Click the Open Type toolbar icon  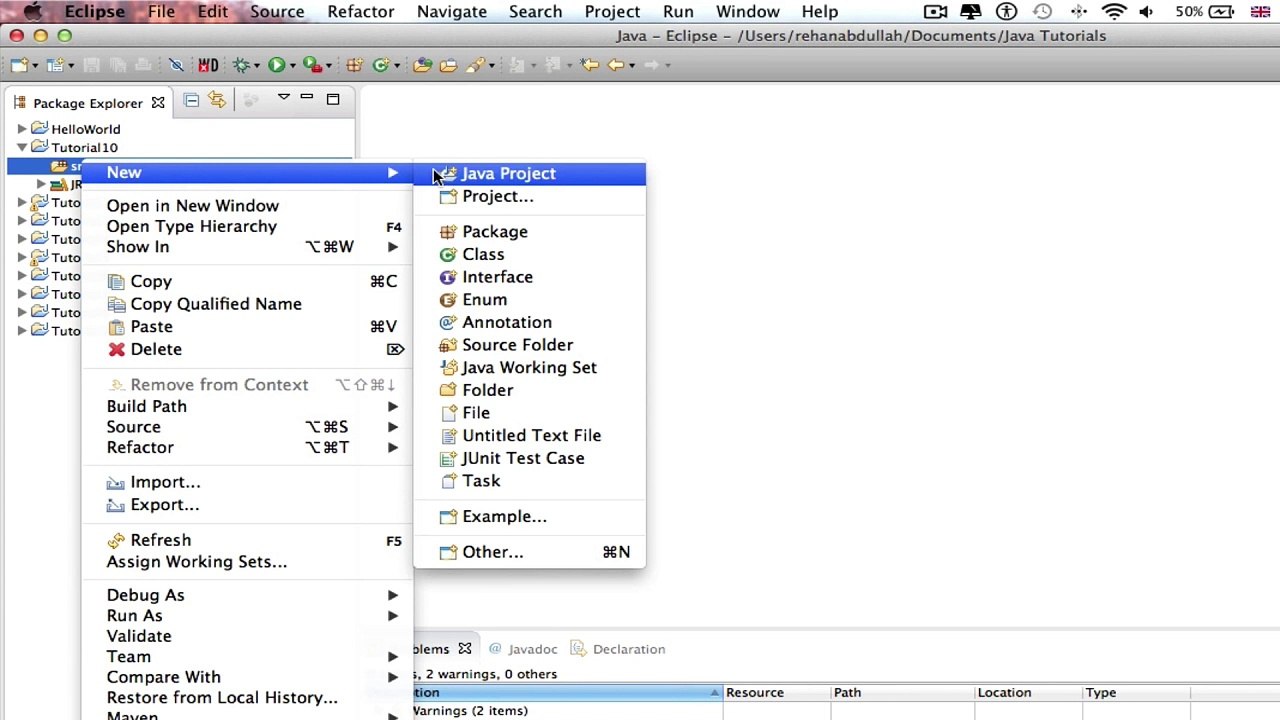click(x=422, y=65)
